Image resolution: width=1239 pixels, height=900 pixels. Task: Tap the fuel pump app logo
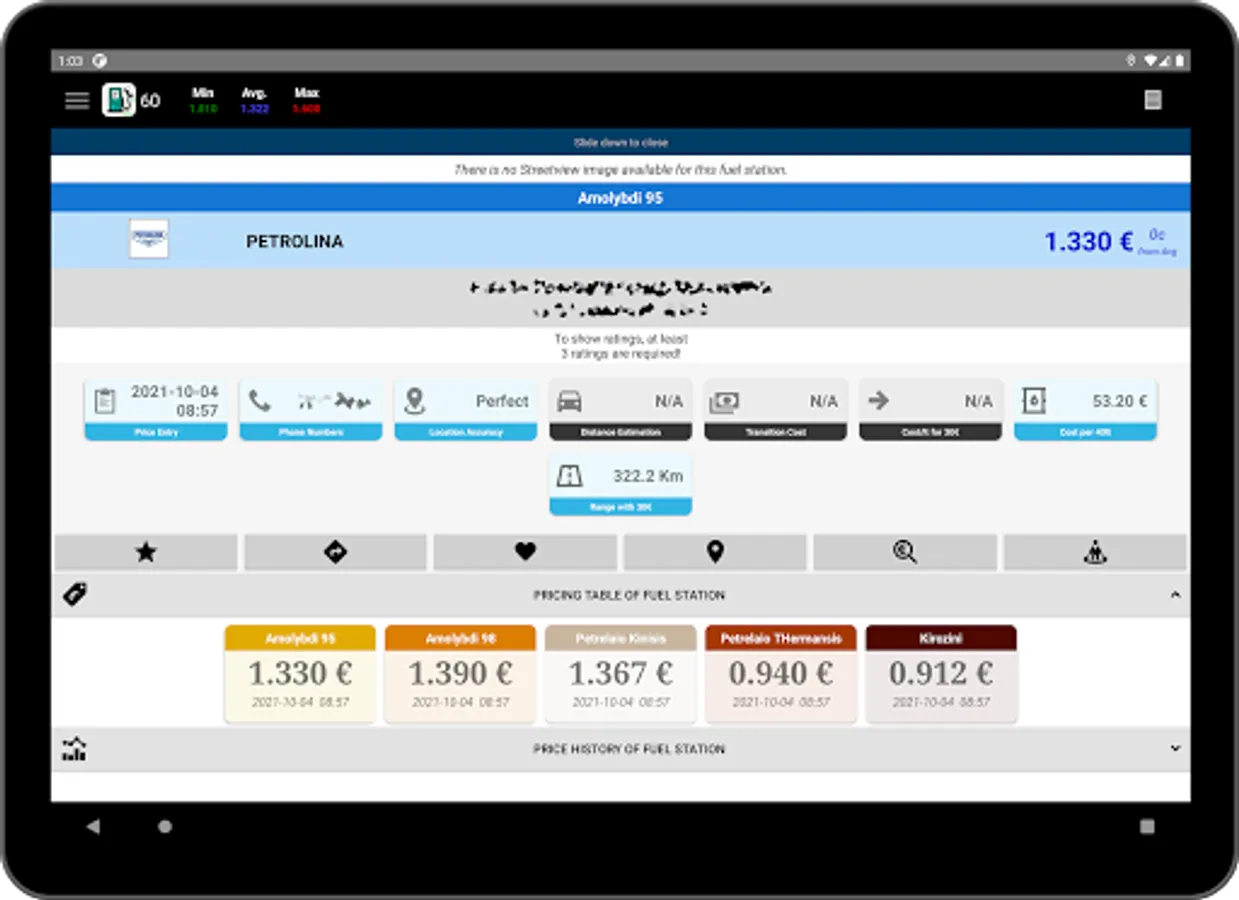[x=119, y=100]
